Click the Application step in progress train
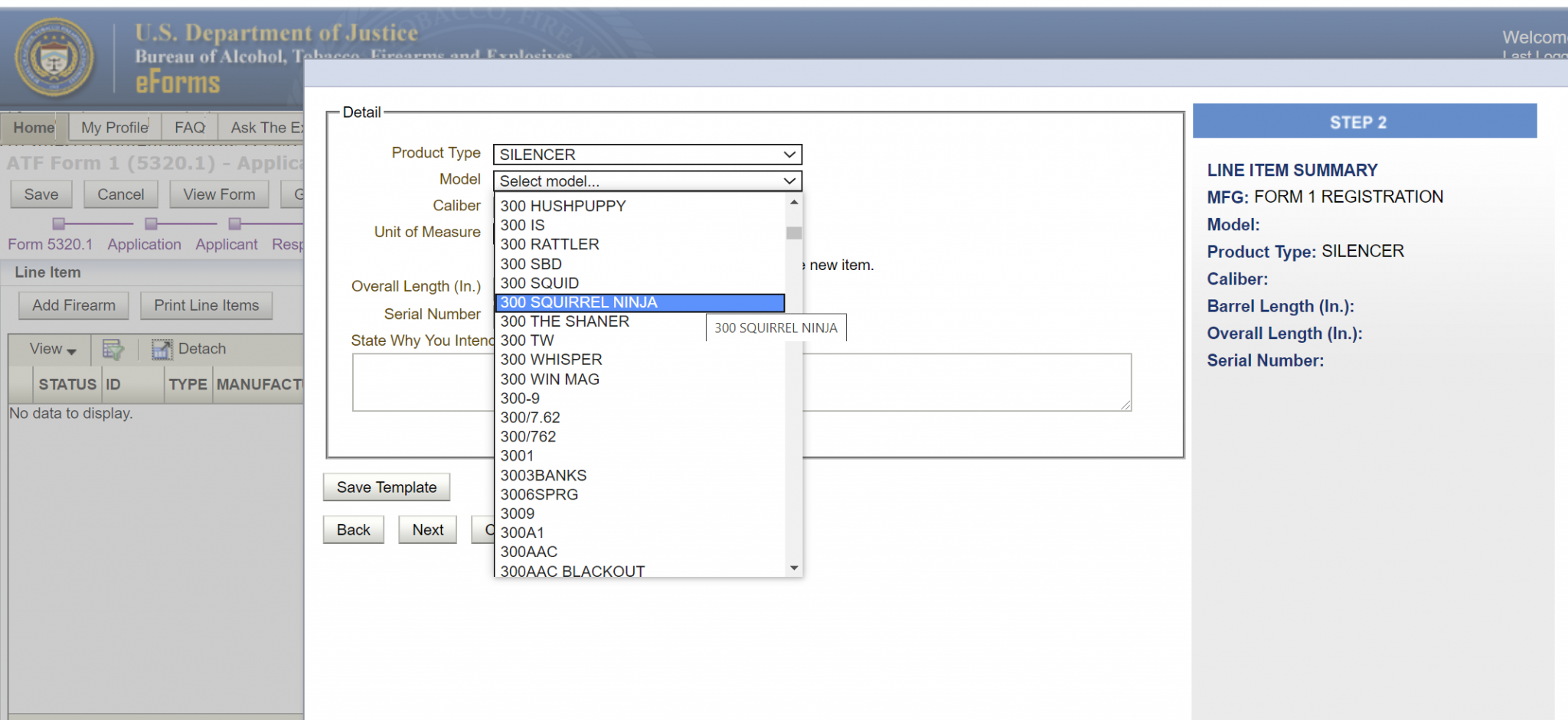The width and height of the screenshot is (1568, 720). coord(144,244)
